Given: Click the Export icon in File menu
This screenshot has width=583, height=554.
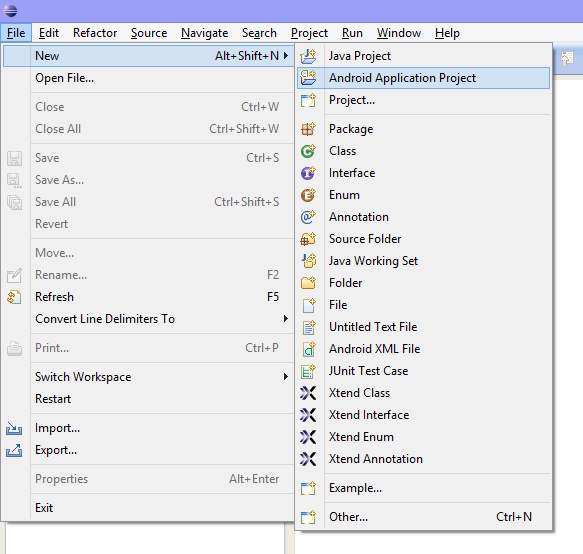Looking at the screenshot, I should point(14,450).
